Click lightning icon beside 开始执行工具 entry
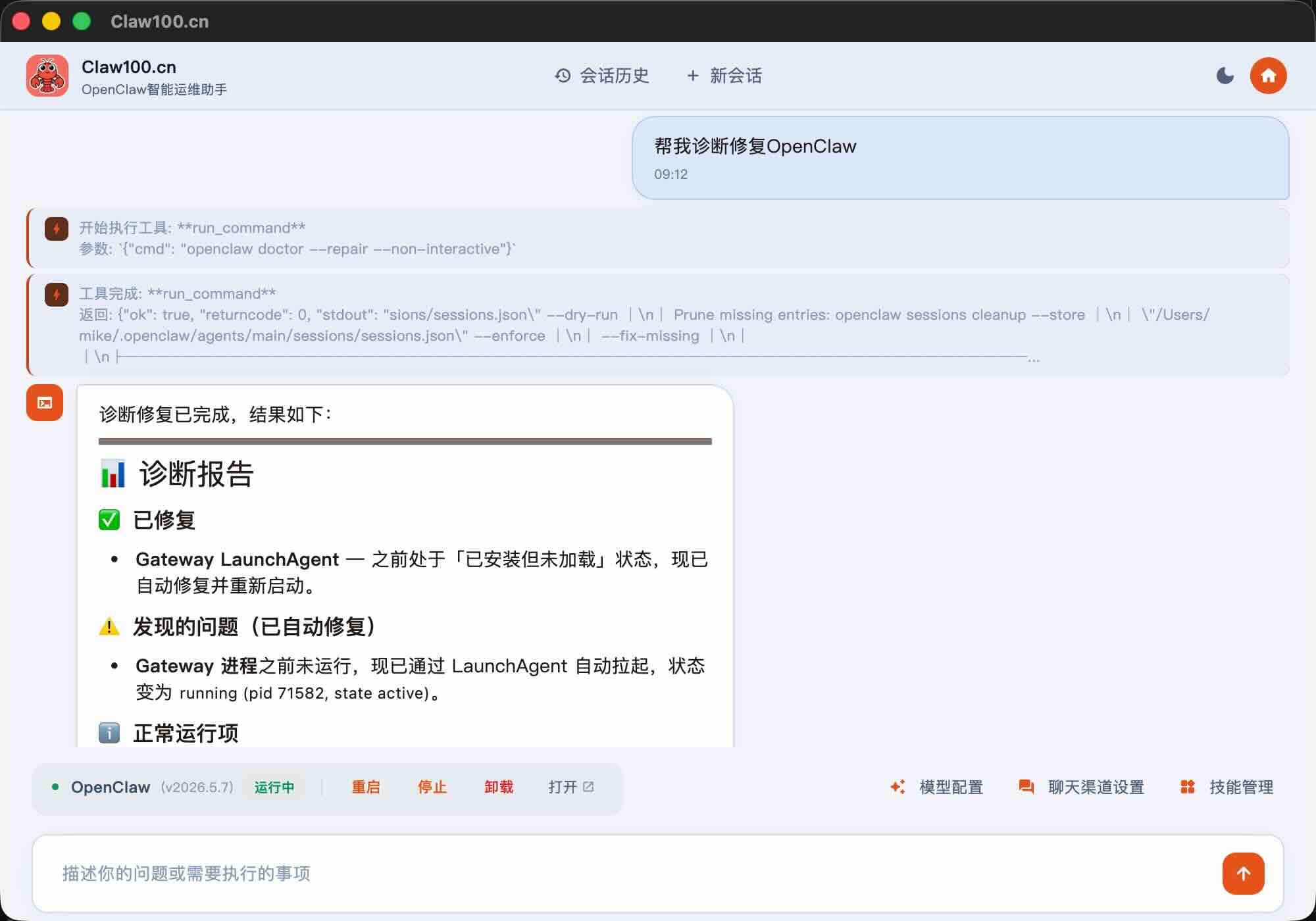Screen dimensions: 1316x921 [57, 229]
